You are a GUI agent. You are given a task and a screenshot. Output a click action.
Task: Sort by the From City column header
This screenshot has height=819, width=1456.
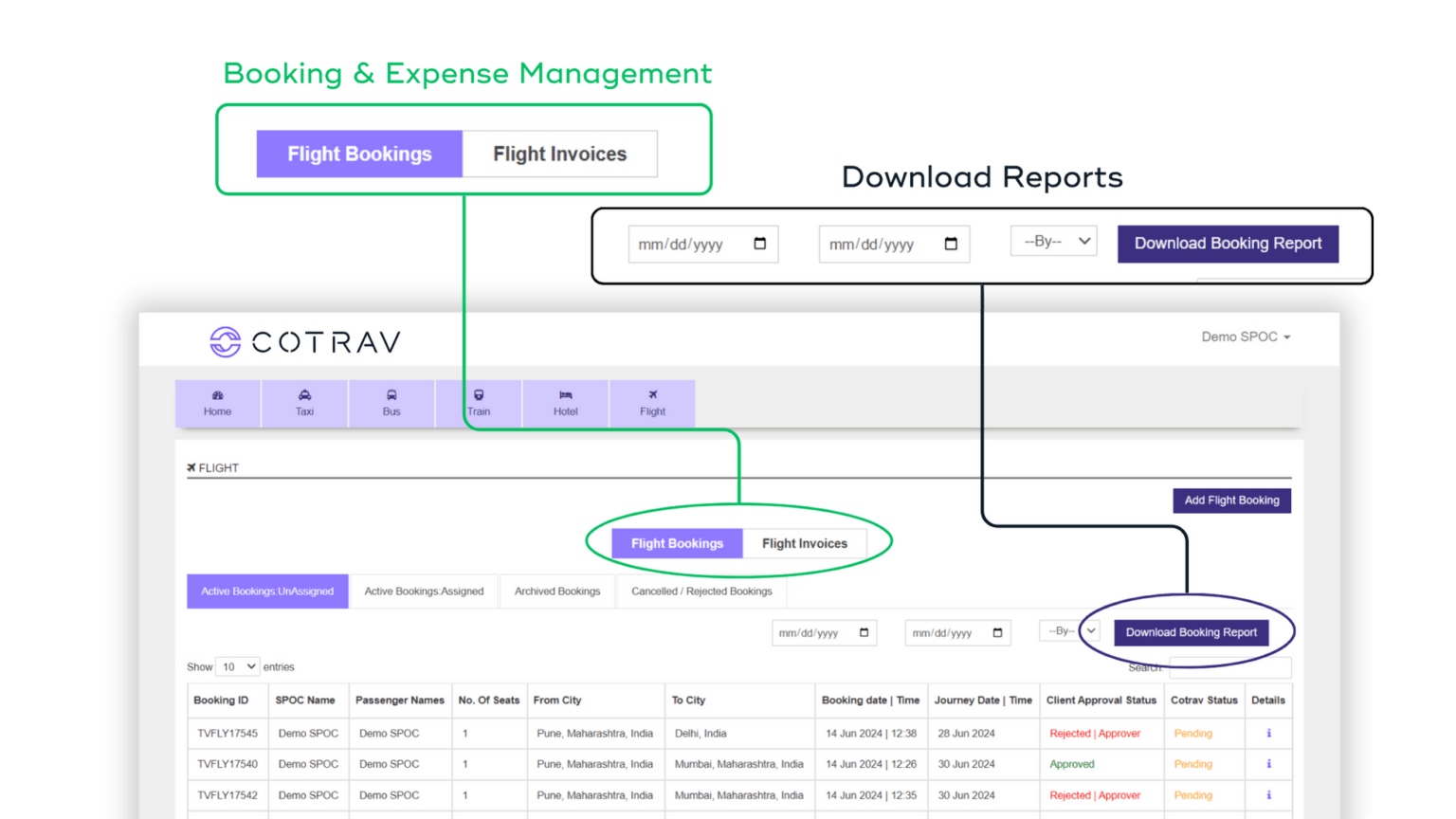(x=595, y=701)
